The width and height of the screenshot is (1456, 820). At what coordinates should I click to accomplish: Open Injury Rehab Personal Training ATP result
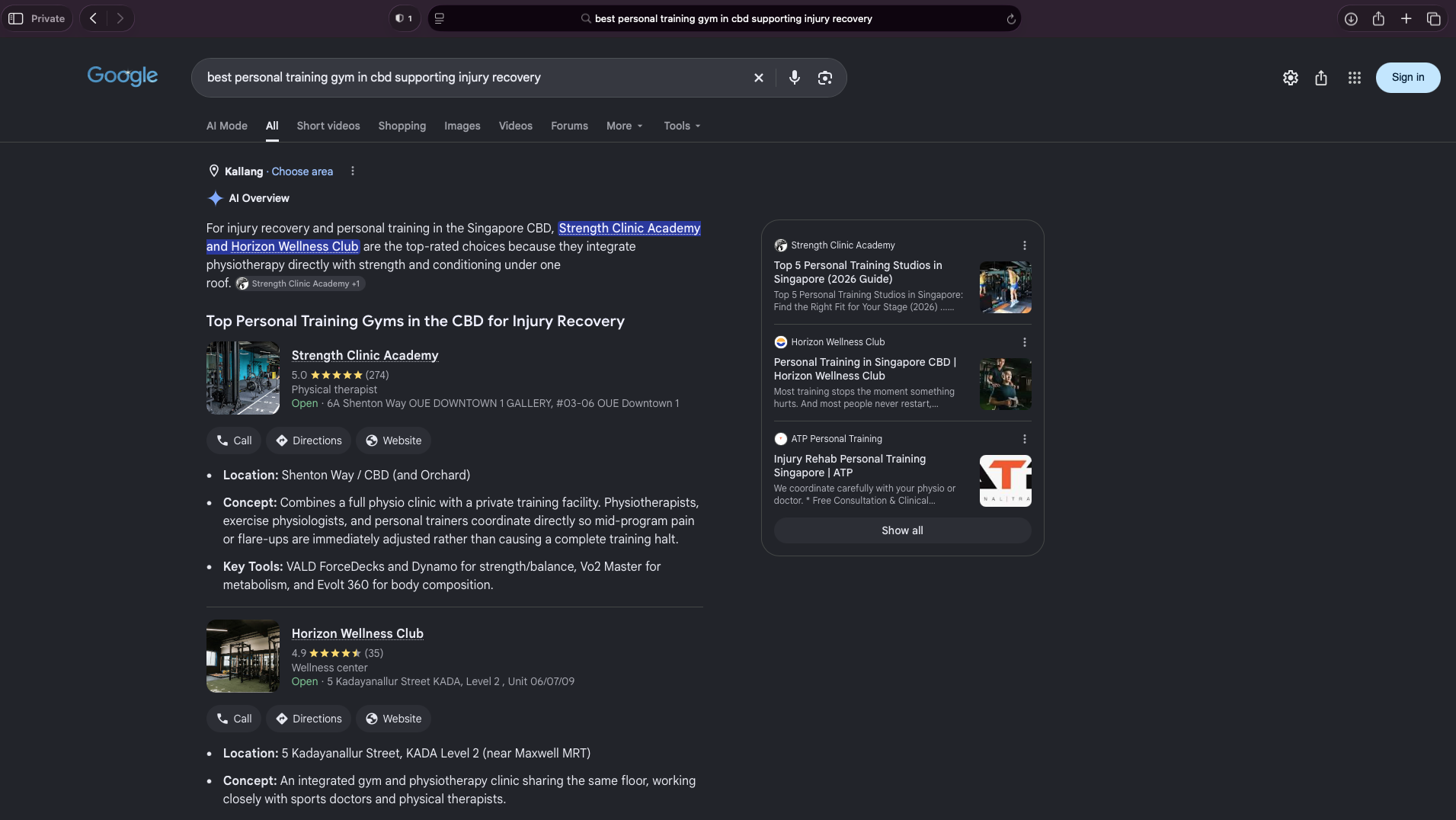coord(850,466)
